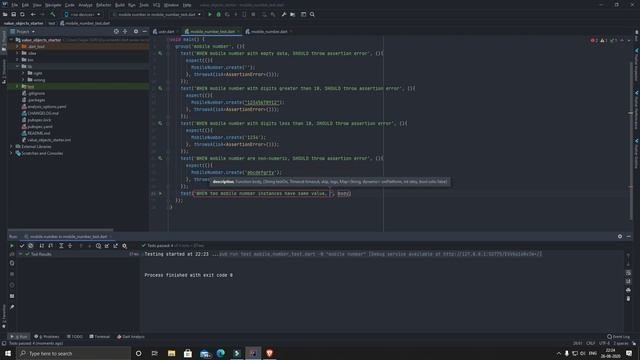
Task: Click the pin tab icon in Run sidebar
Action: click(x=12, y=307)
